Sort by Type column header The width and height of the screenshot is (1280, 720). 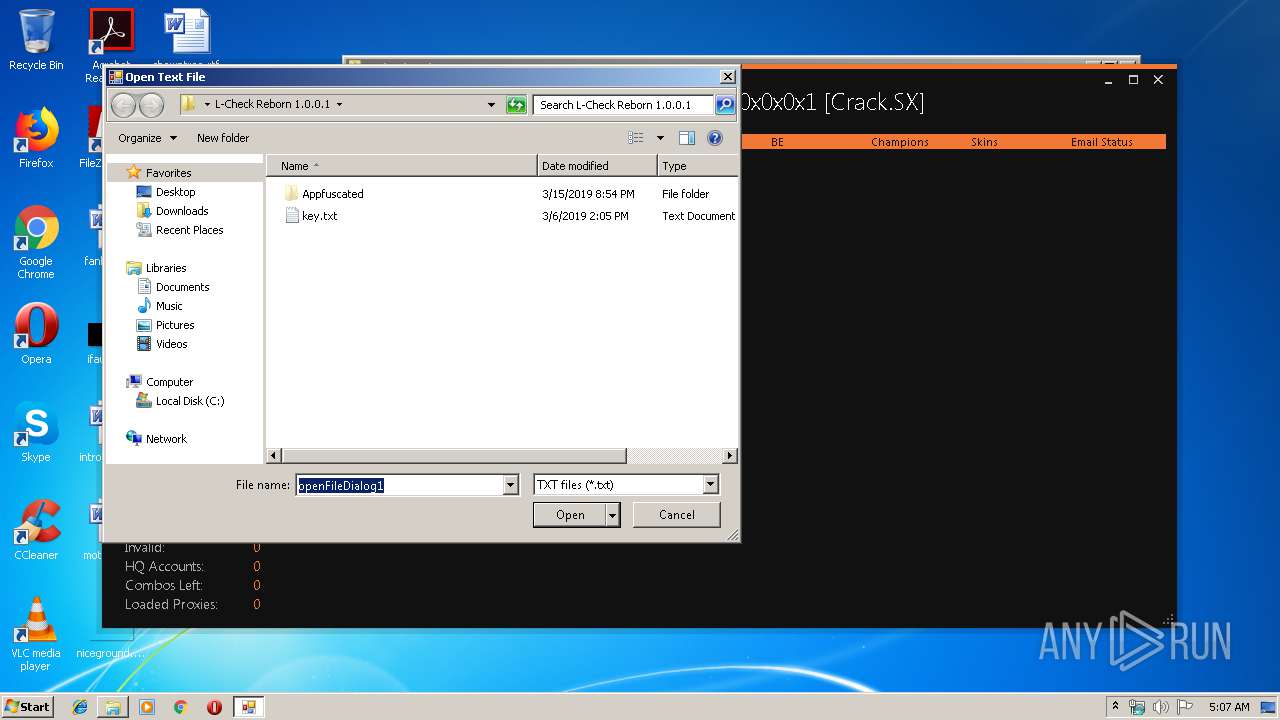tap(698, 166)
